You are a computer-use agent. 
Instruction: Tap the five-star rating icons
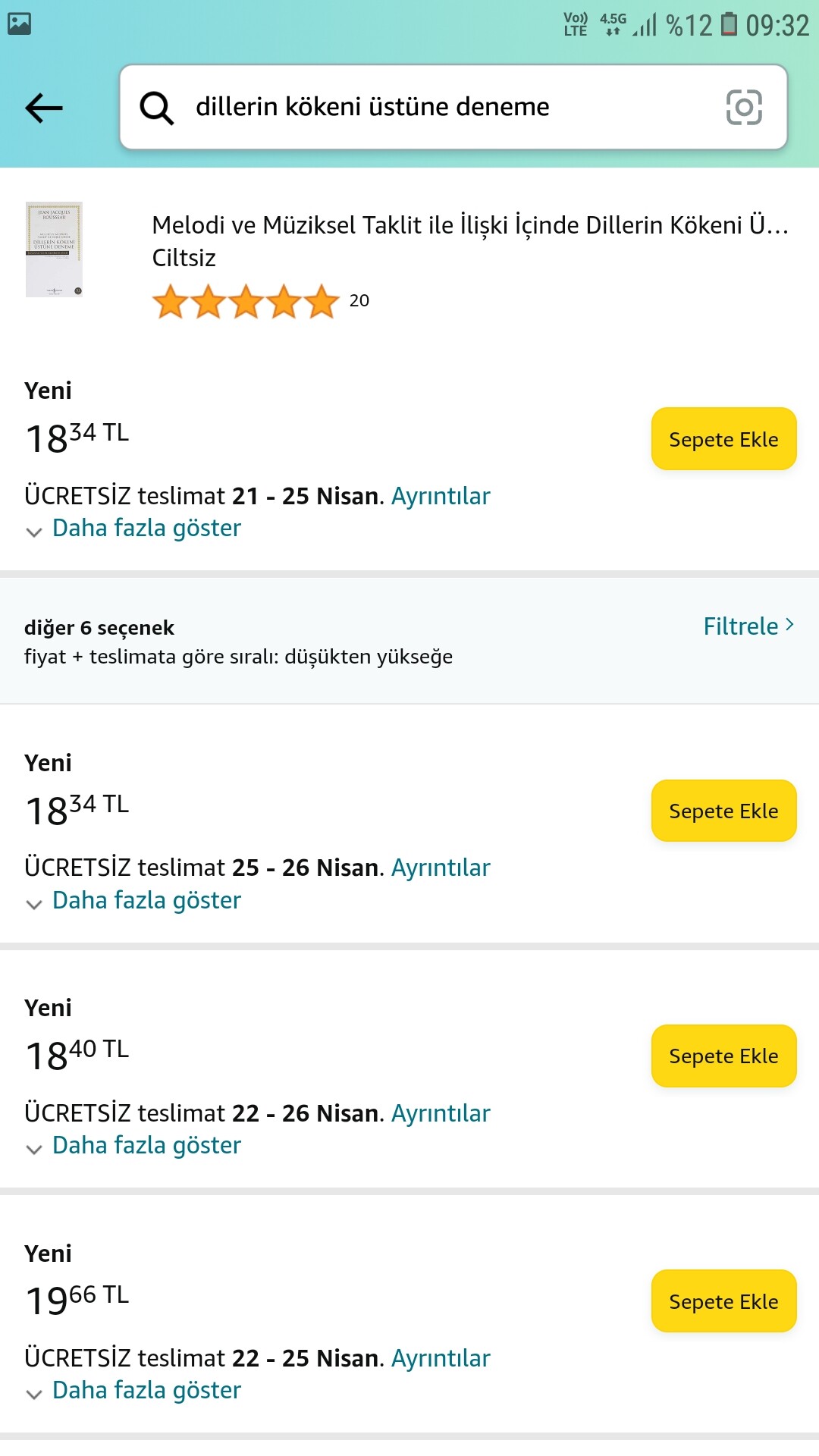pos(246,302)
